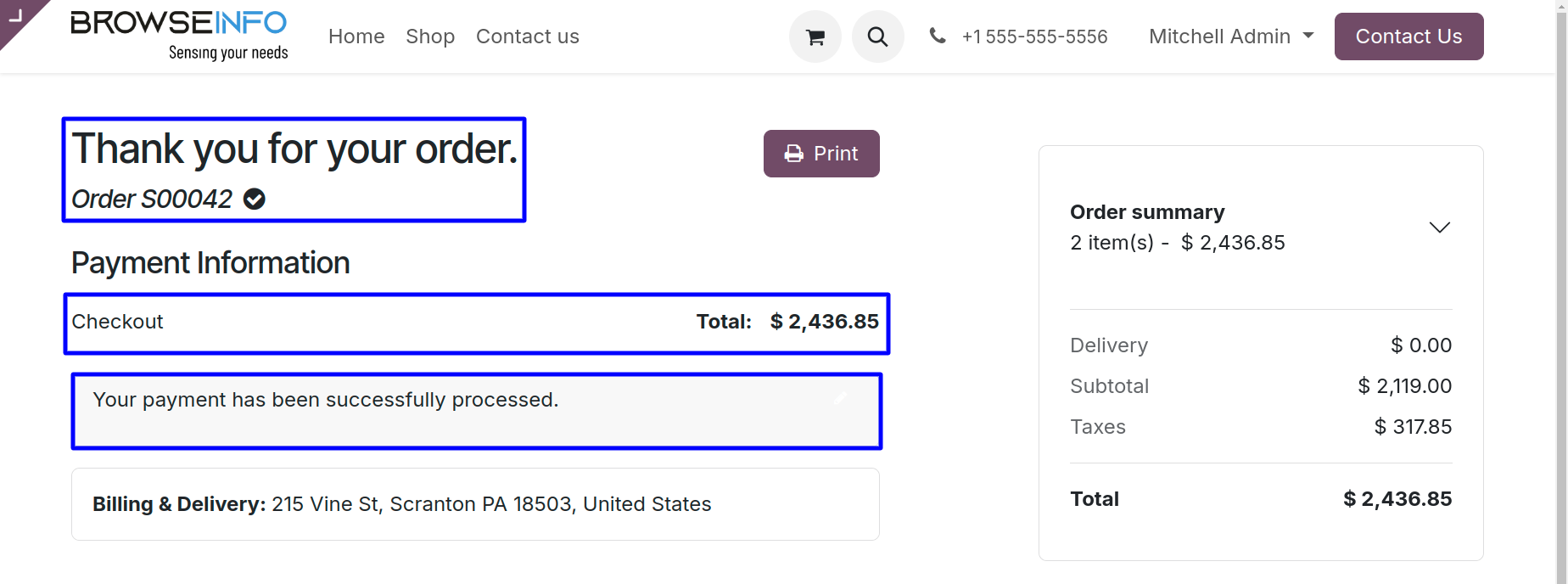Select the Contact us navigation link
This screenshot has height=584, width=1568.
(528, 36)
